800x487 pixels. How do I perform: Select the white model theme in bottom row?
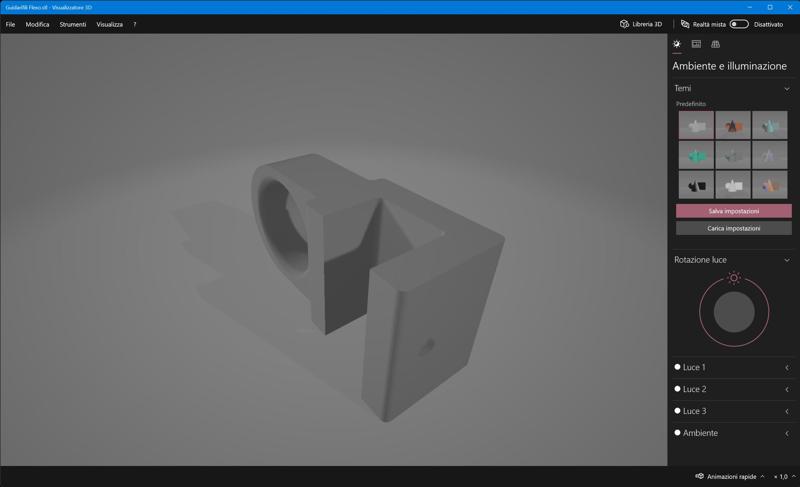coord(733,185)
